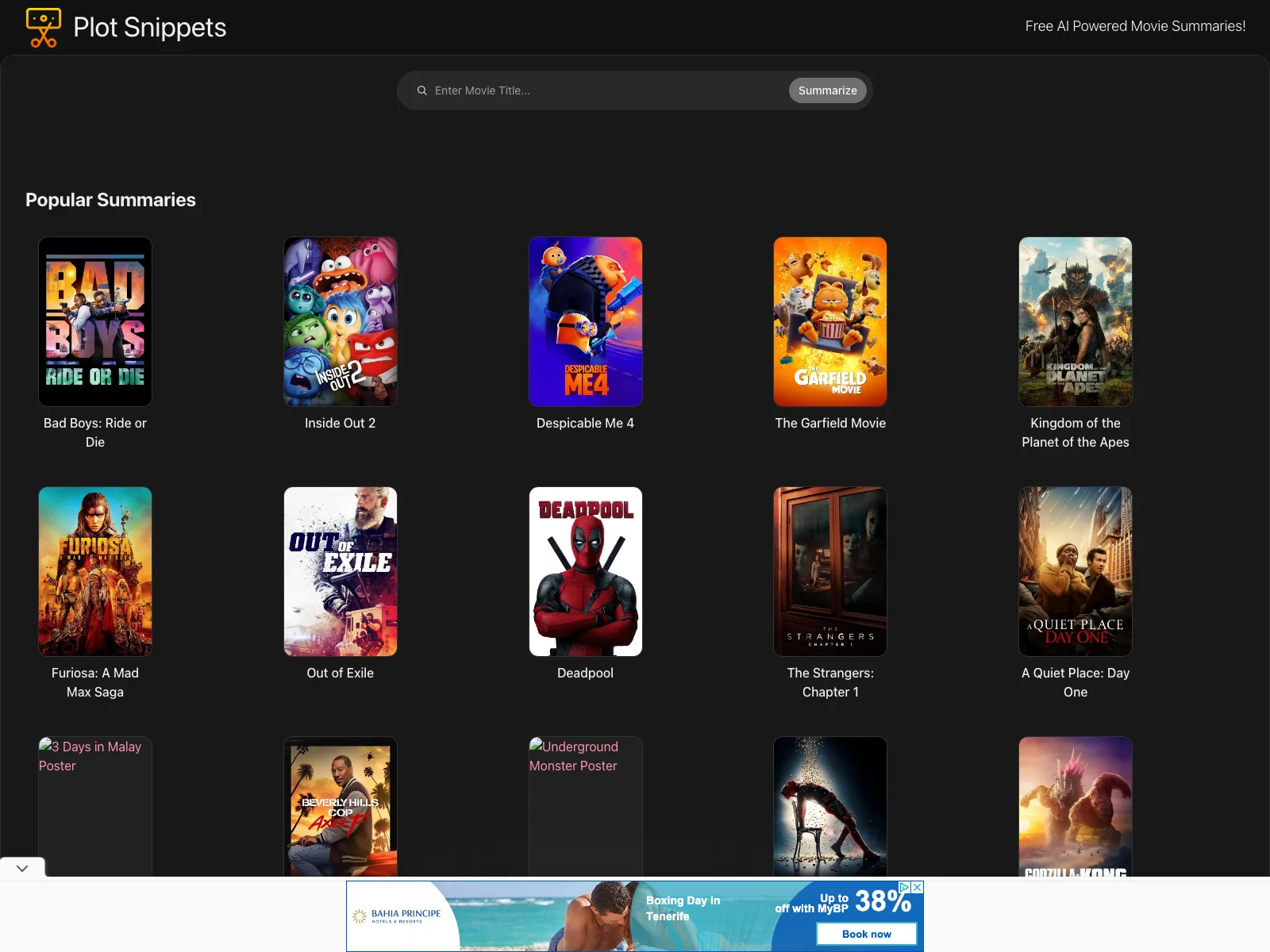Open the Godzilla x Kong poster
The width and height of the screenshot is (1270, 952).
(1076, 807)
